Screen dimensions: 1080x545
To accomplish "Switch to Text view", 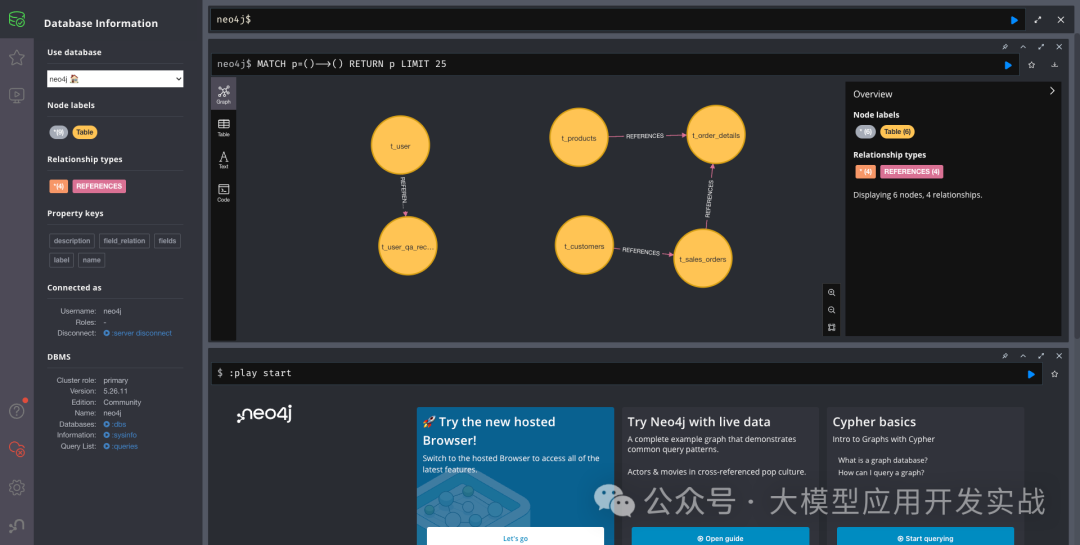I will 223,160.
